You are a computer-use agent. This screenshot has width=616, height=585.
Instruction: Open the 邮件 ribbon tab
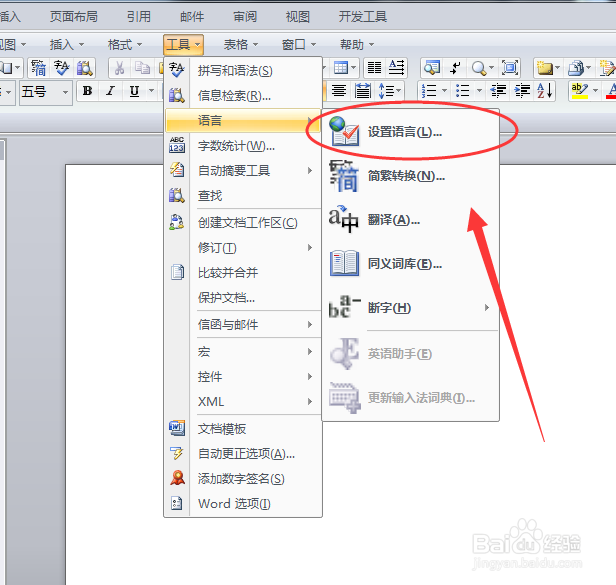click(x=192, y=17)
